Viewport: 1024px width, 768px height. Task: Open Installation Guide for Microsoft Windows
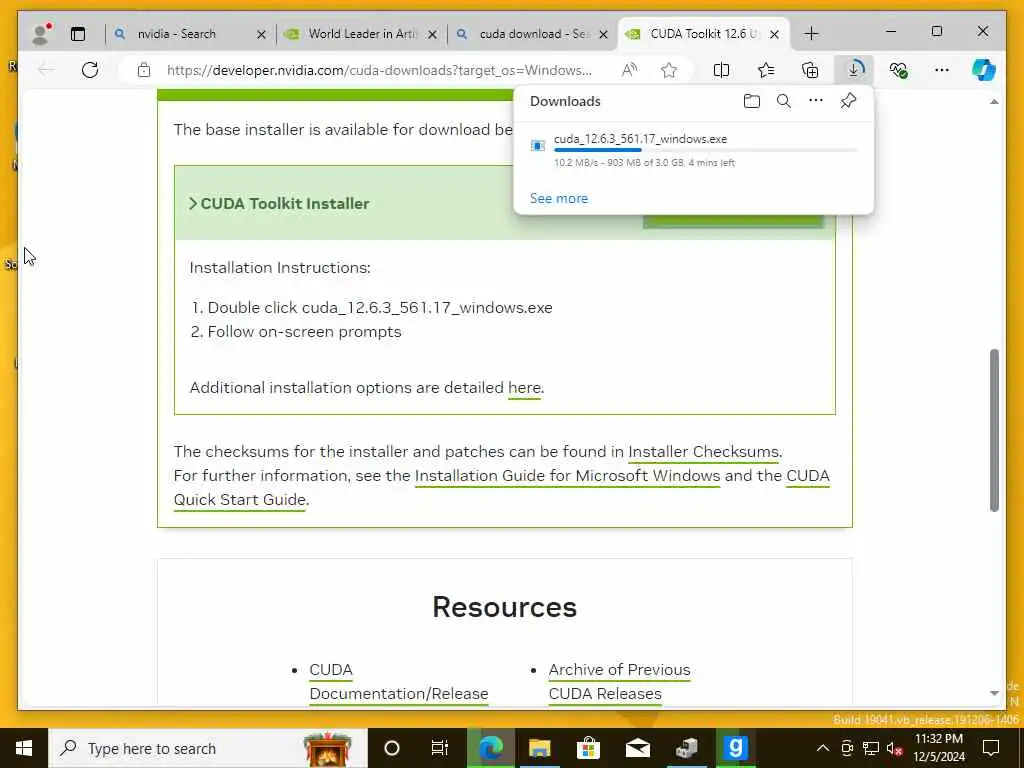pyautogui.click(x=567, y=476)
